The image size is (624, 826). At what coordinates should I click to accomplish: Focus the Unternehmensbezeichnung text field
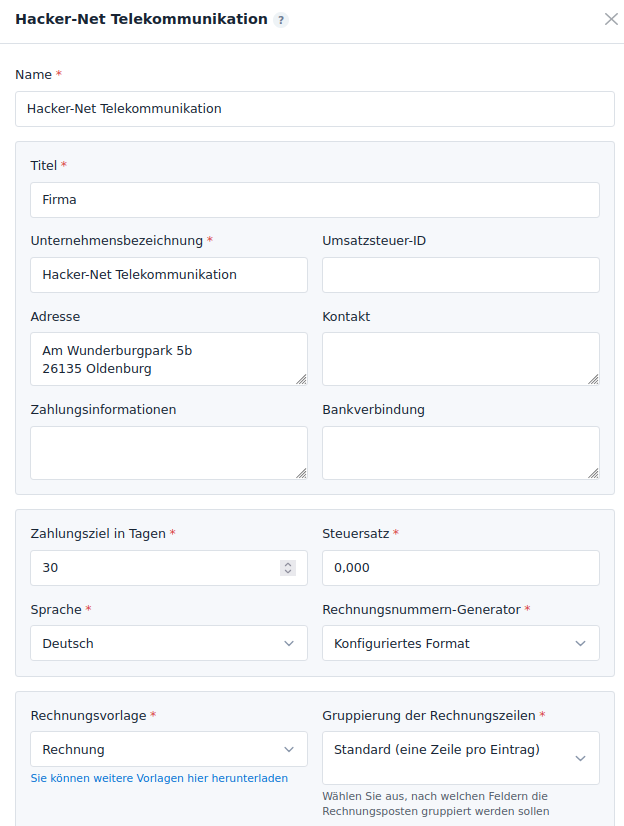pyautogui.click(x=168, y=275)
